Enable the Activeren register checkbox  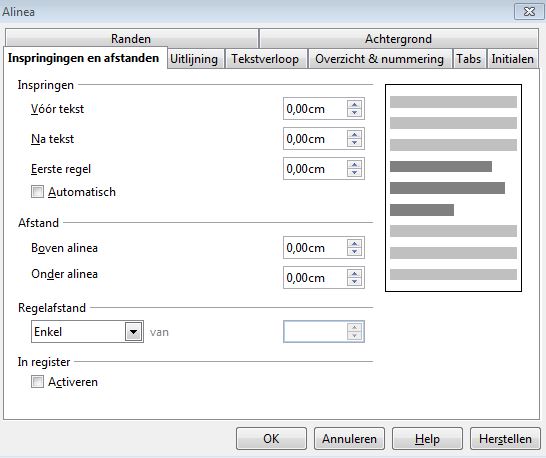[37, 381]
